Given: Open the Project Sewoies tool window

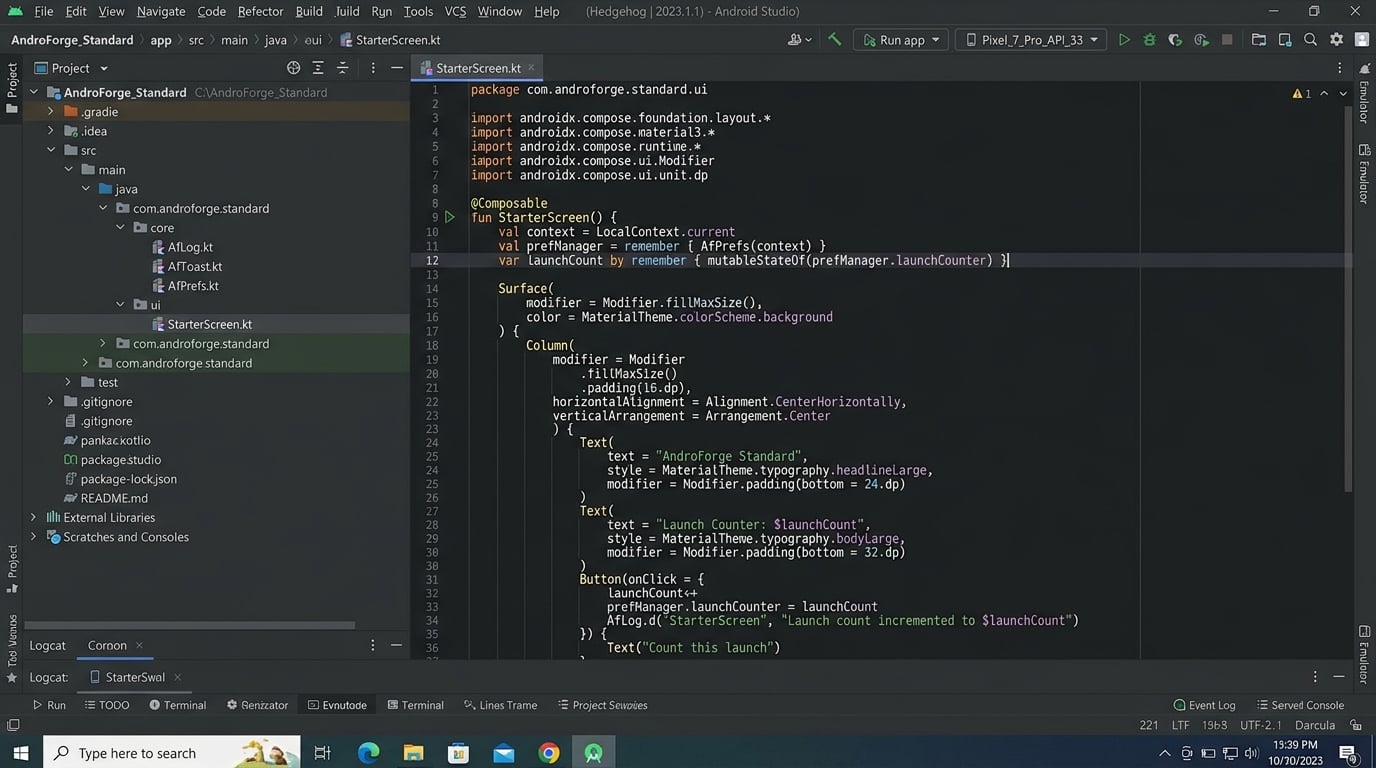Looking at the screenshot, I should pyautogui.click(x=602, y=705).
